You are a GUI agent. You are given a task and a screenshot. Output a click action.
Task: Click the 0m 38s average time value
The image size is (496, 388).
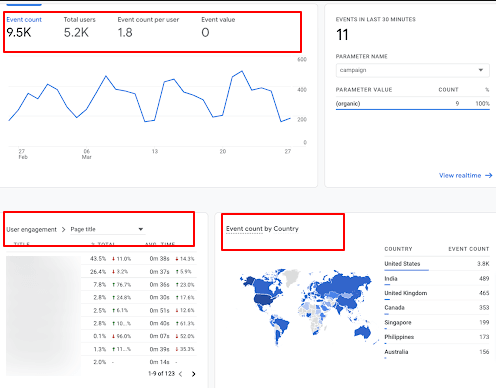point(159,259)
